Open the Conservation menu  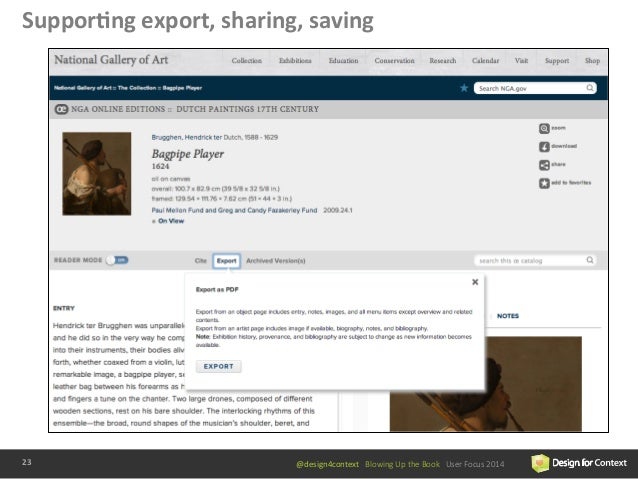394,61
